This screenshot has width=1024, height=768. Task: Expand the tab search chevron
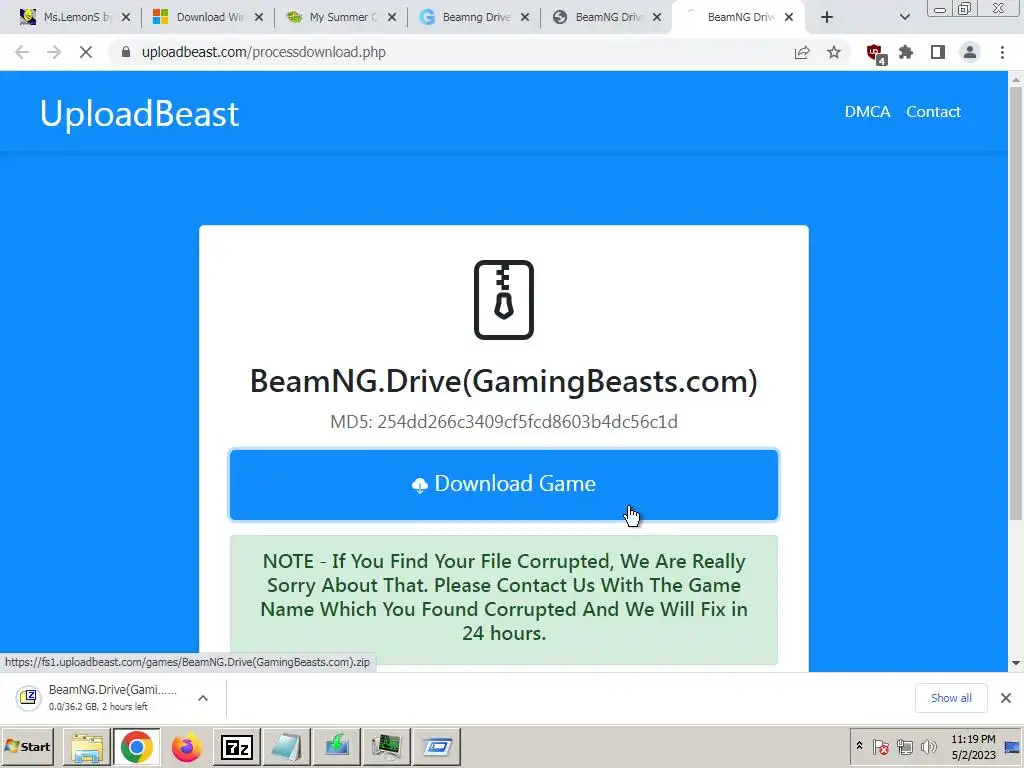click(x=904, y=17)
